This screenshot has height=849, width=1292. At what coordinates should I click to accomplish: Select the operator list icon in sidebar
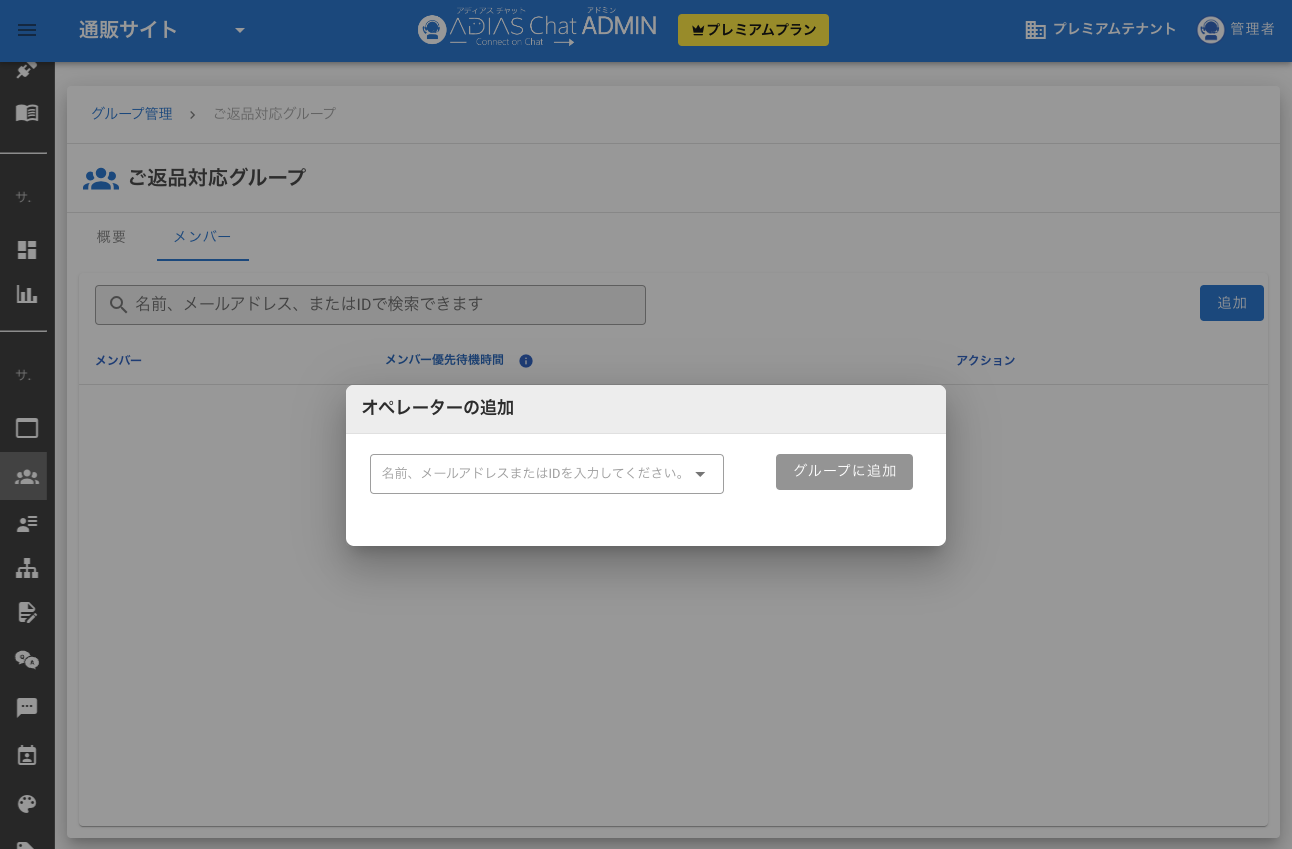pyautogui.click(x=26, y=523)
